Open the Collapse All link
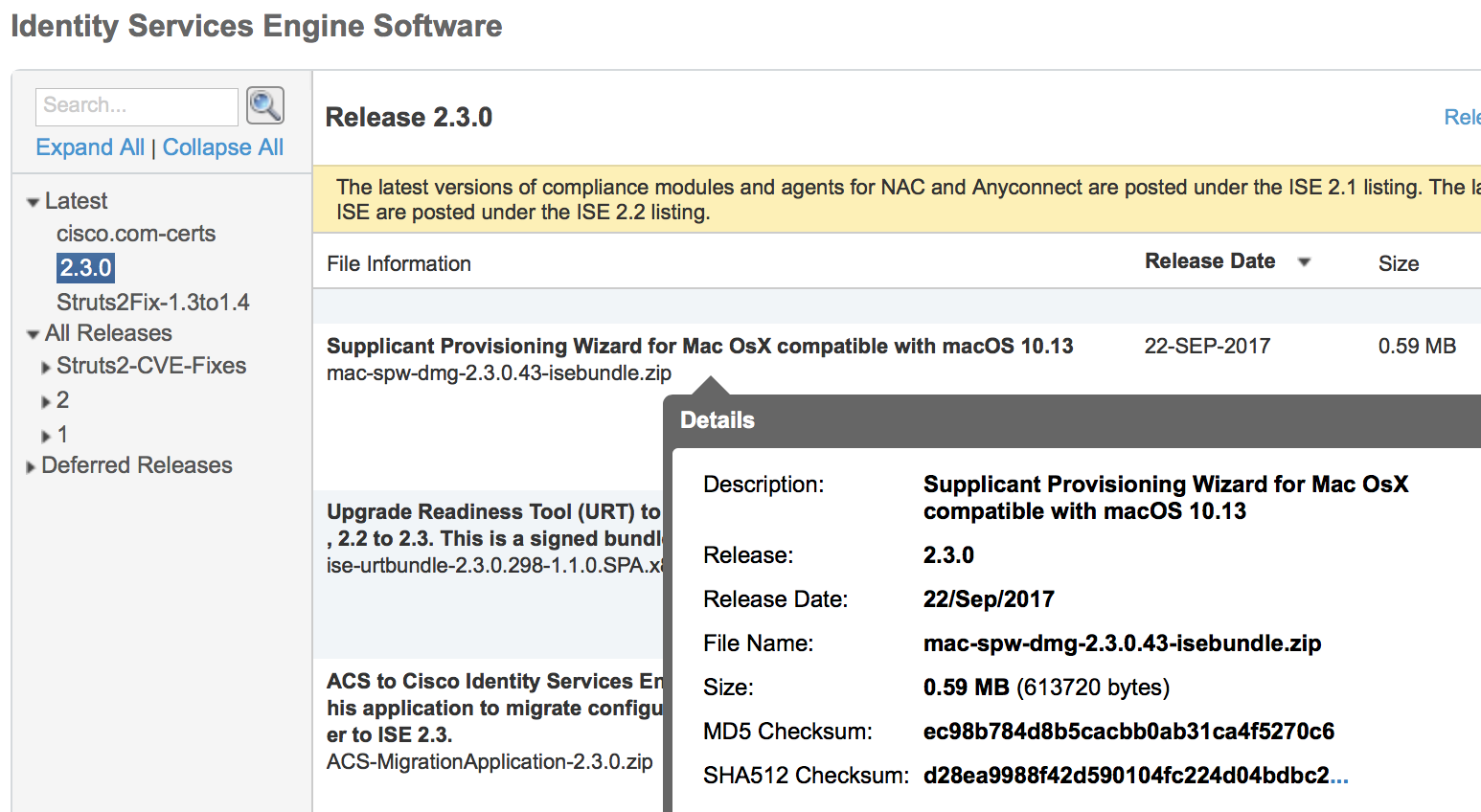The height and width of the screenshot is (812, 1481). 223,147
